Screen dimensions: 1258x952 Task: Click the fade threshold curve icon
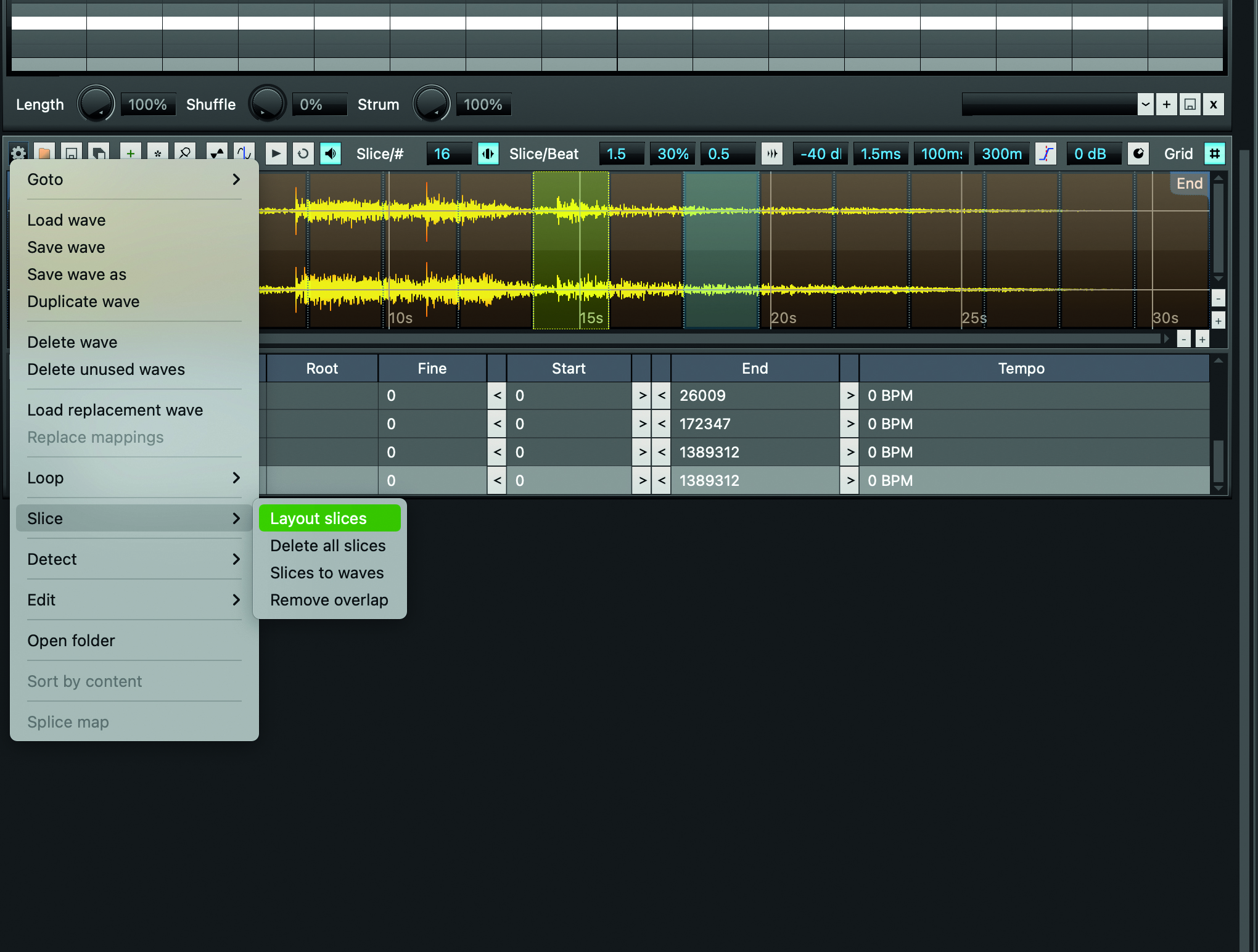(1046, 153)
